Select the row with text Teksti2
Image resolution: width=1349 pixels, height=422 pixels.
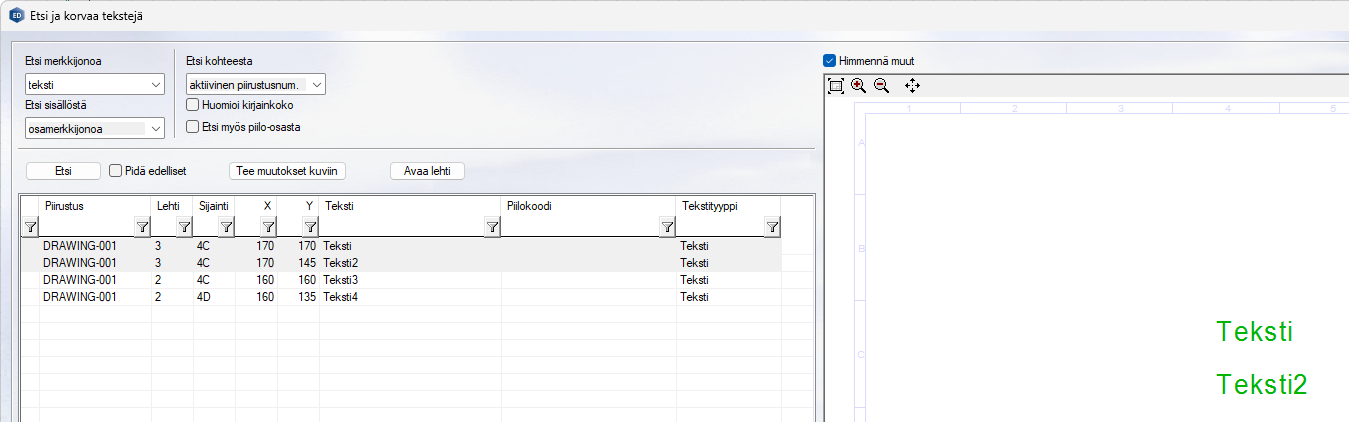coord(401,262)
